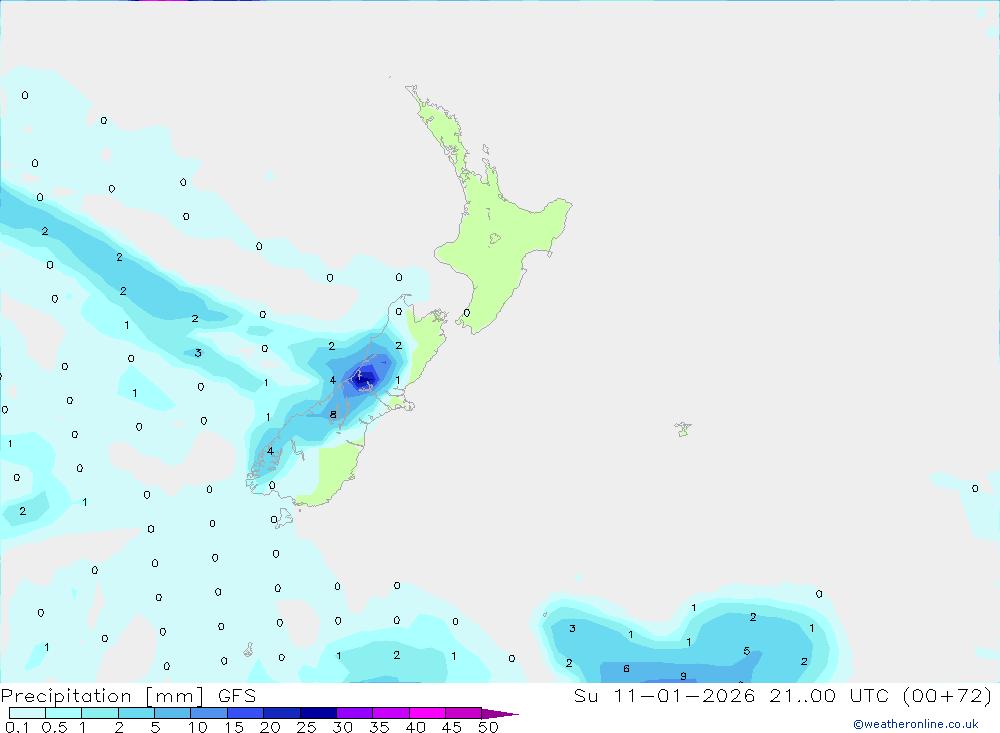The width and height of the screenshot is (1000, 733).
Task: Click the 40–45 mm magenta legend swatch
Action: [x=427, y=713]
